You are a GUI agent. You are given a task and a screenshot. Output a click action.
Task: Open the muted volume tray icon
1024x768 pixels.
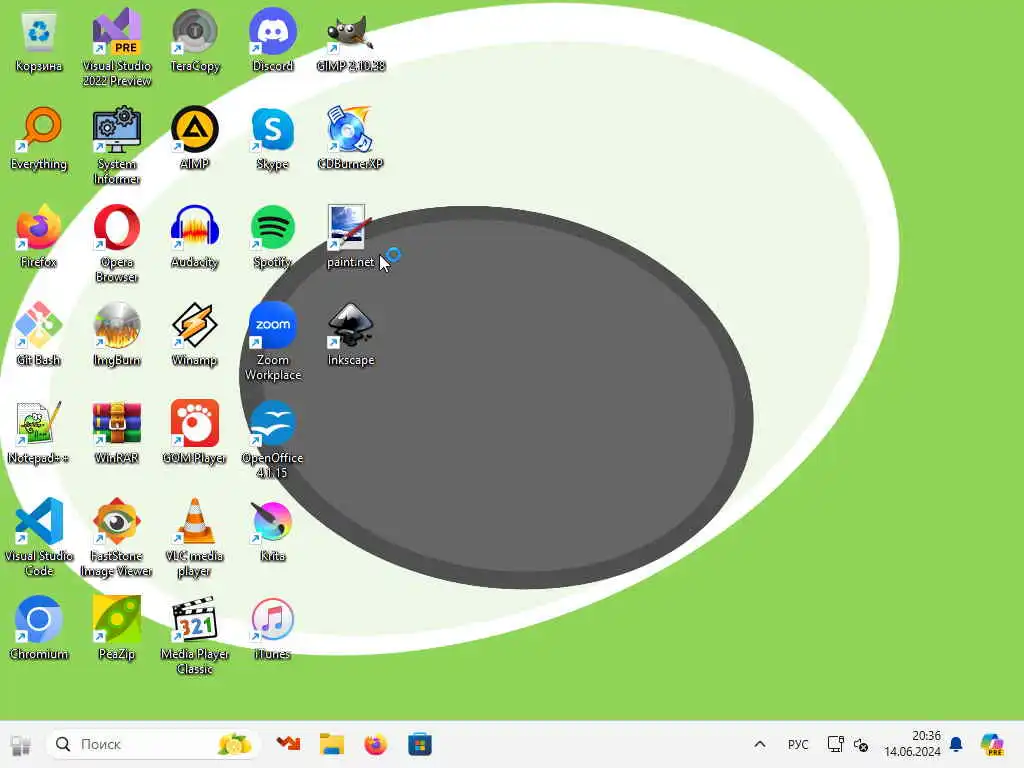(x=861, y=744)
